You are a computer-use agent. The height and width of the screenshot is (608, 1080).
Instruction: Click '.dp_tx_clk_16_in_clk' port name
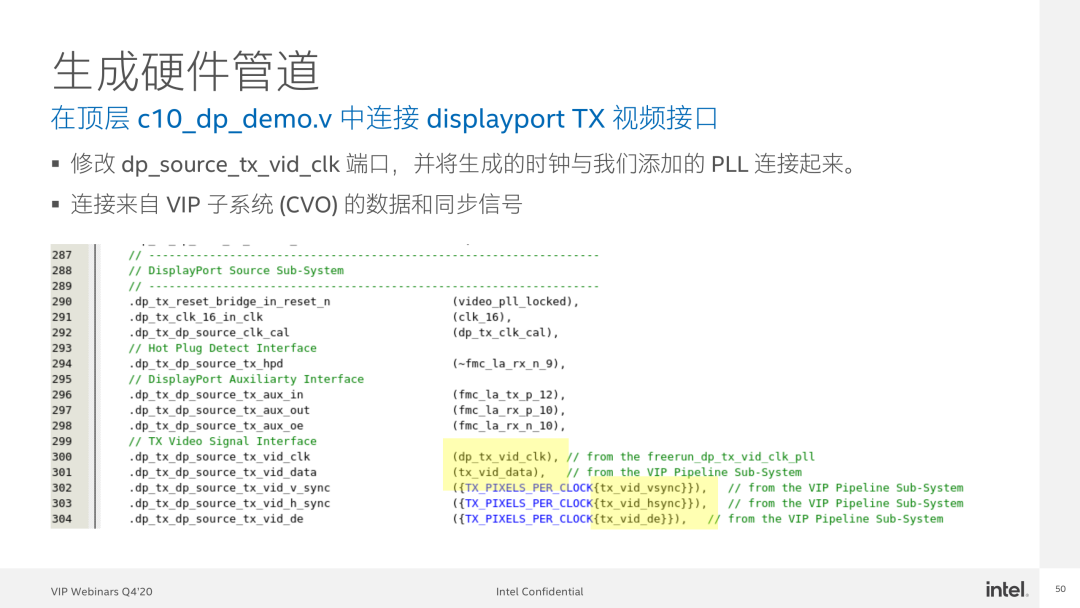click(x=196, y=317)
